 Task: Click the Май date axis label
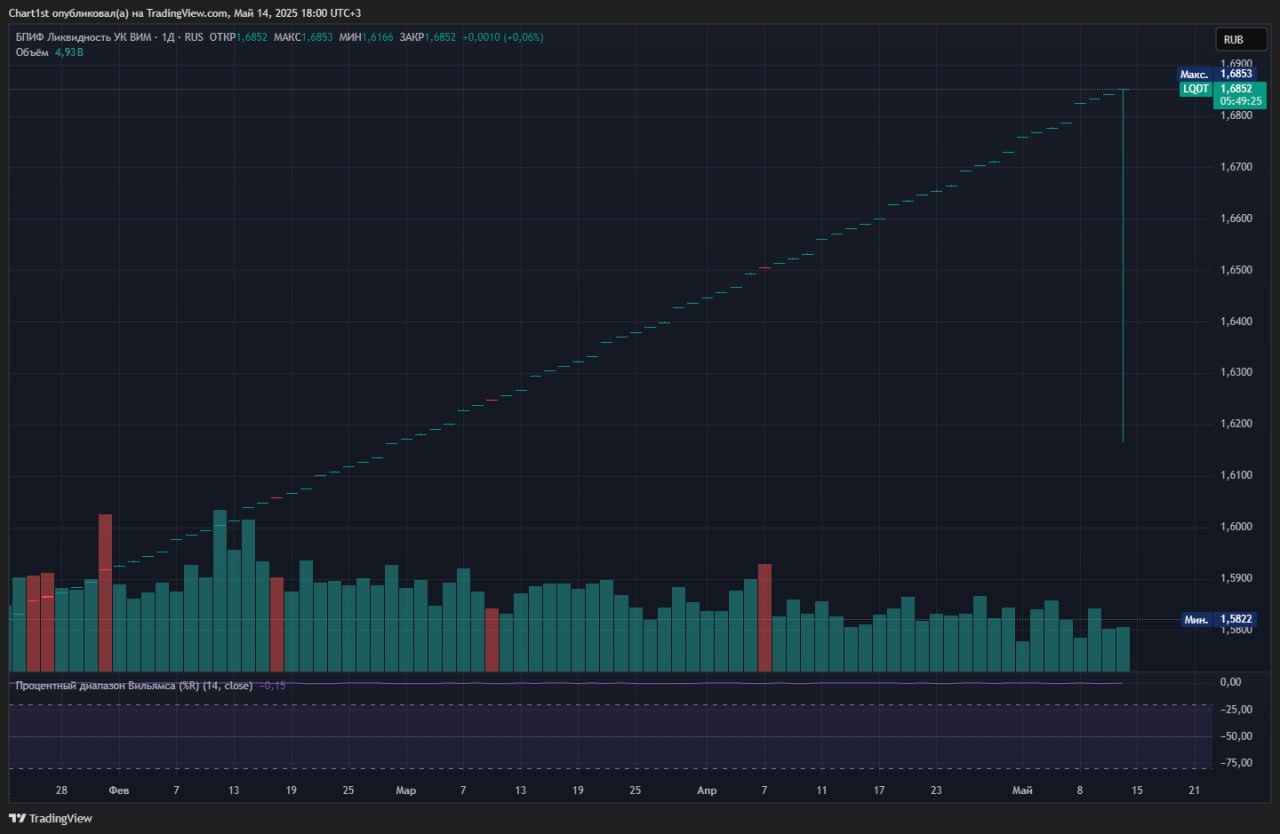[1022, 790]
